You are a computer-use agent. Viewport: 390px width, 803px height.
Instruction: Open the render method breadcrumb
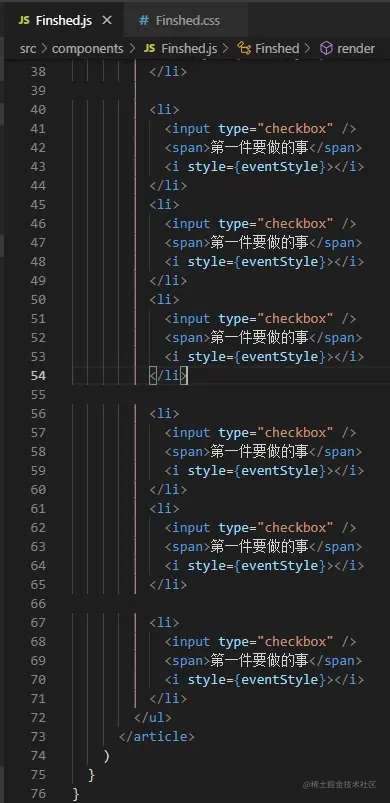coord(356,49)
